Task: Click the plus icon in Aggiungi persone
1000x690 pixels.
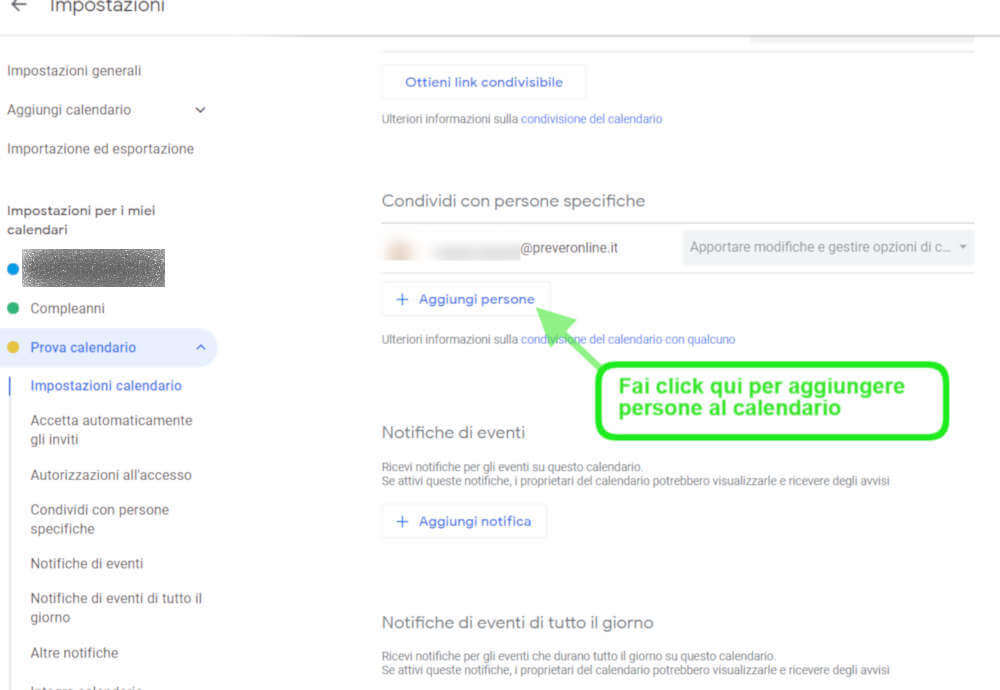Action: [x=403, y=299]
